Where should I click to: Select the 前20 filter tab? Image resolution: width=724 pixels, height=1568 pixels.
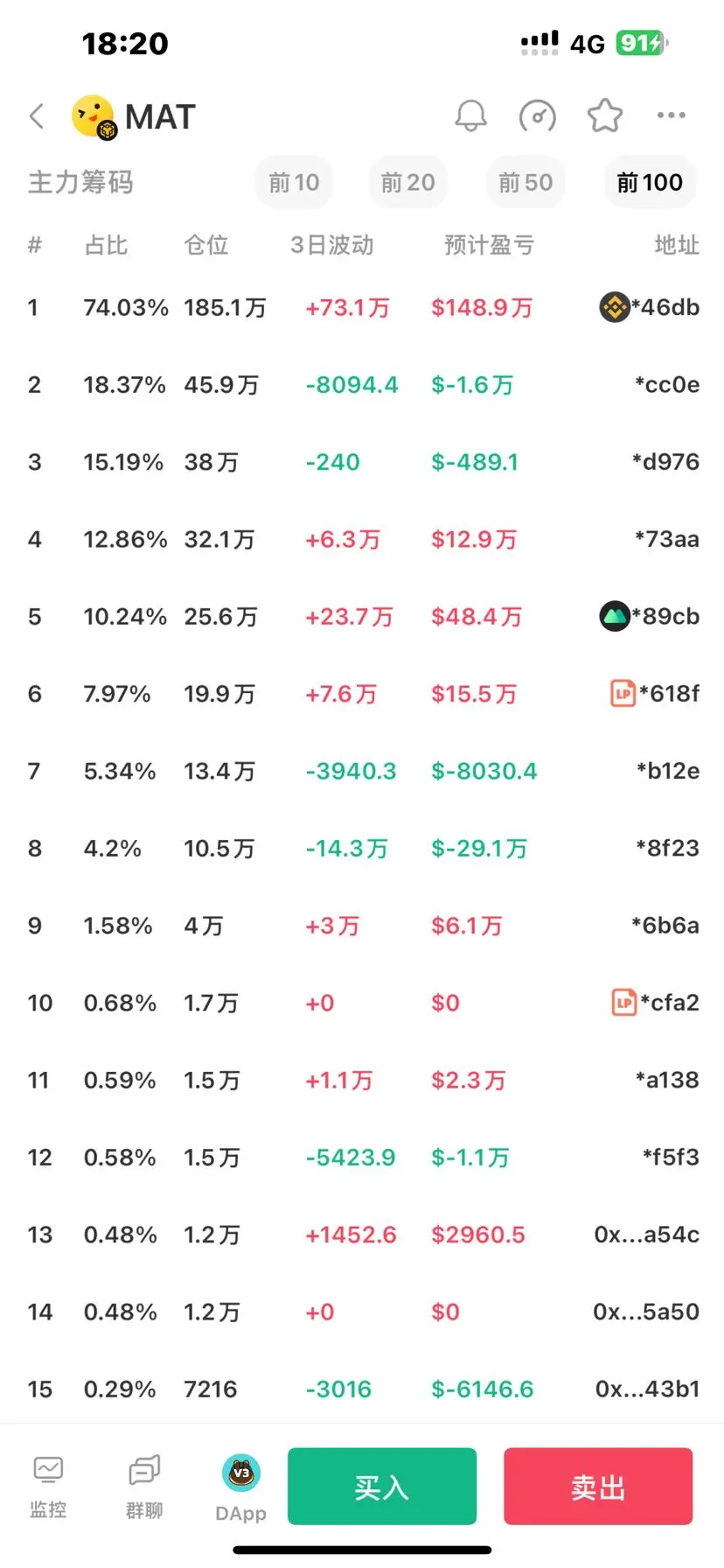coord(407,183)
